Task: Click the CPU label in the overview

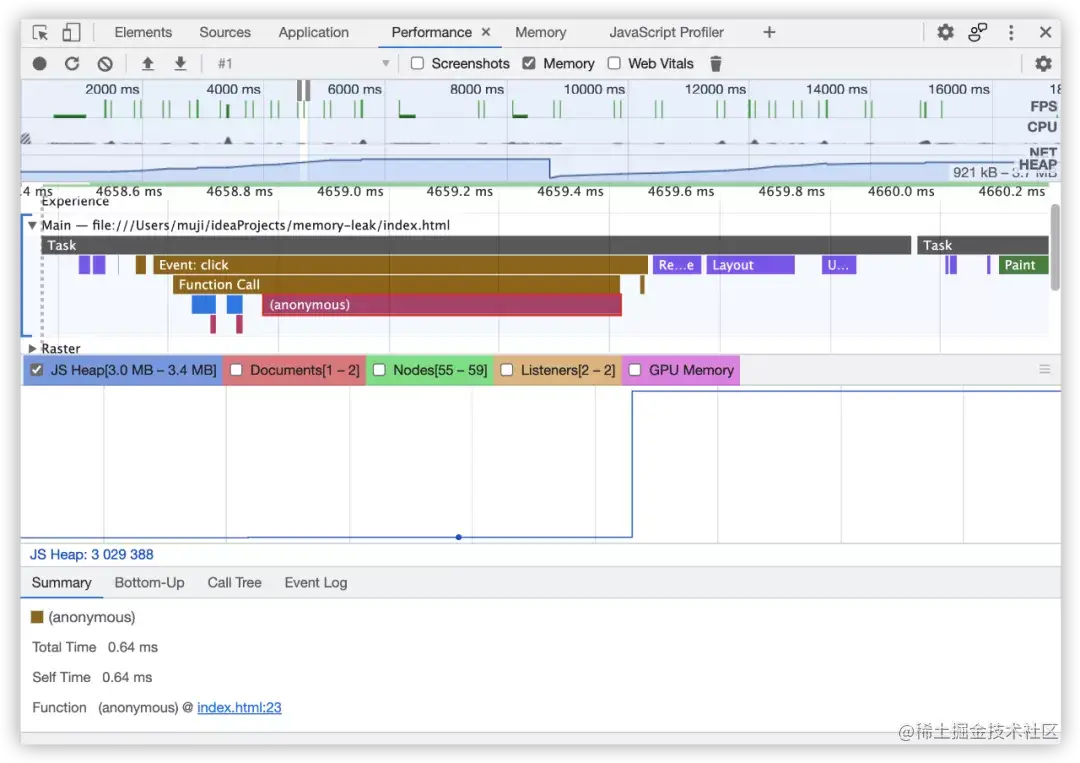Action: 1041,127
